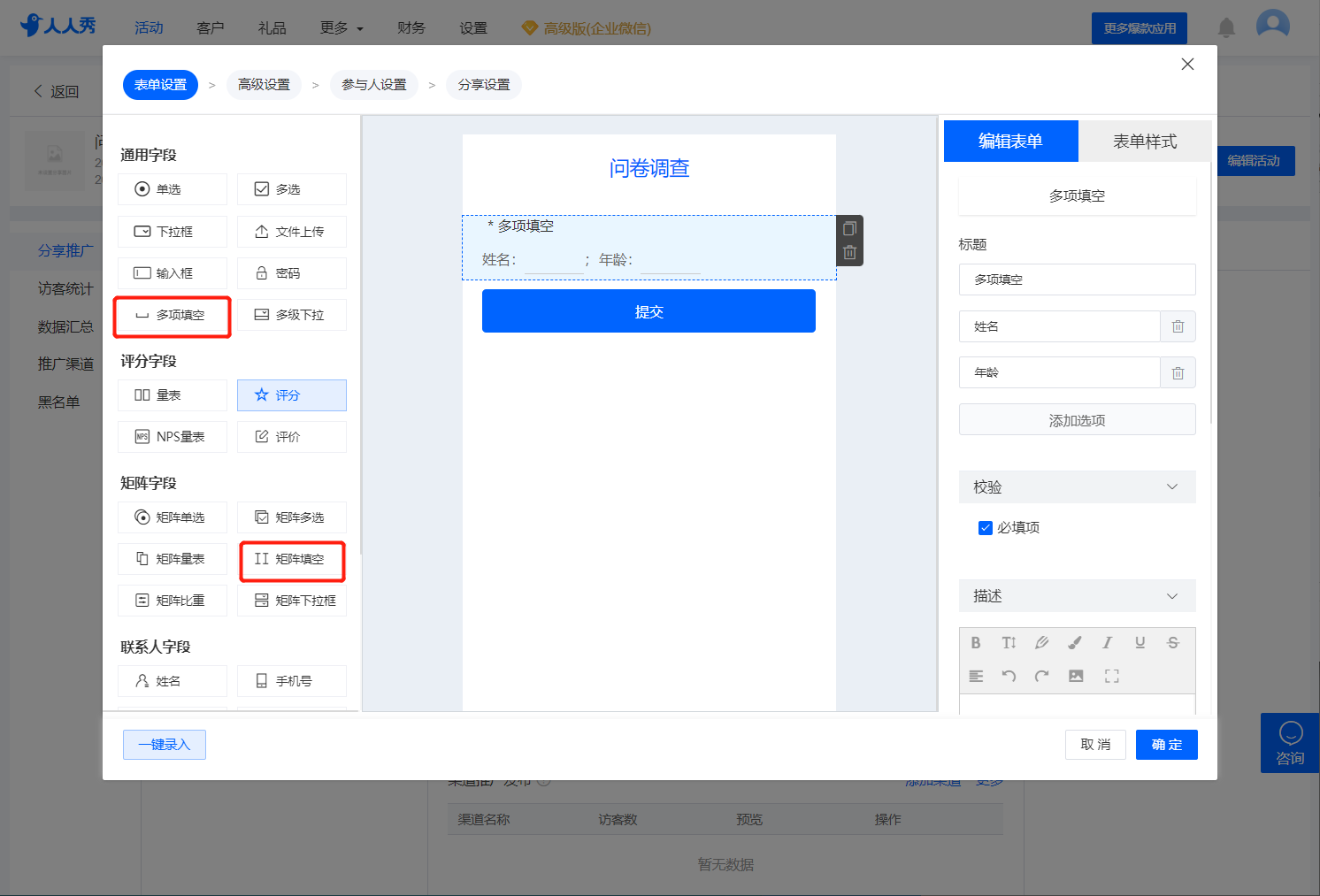Delete the 年龄 option with trash icon

click(x=1178, y=372)
